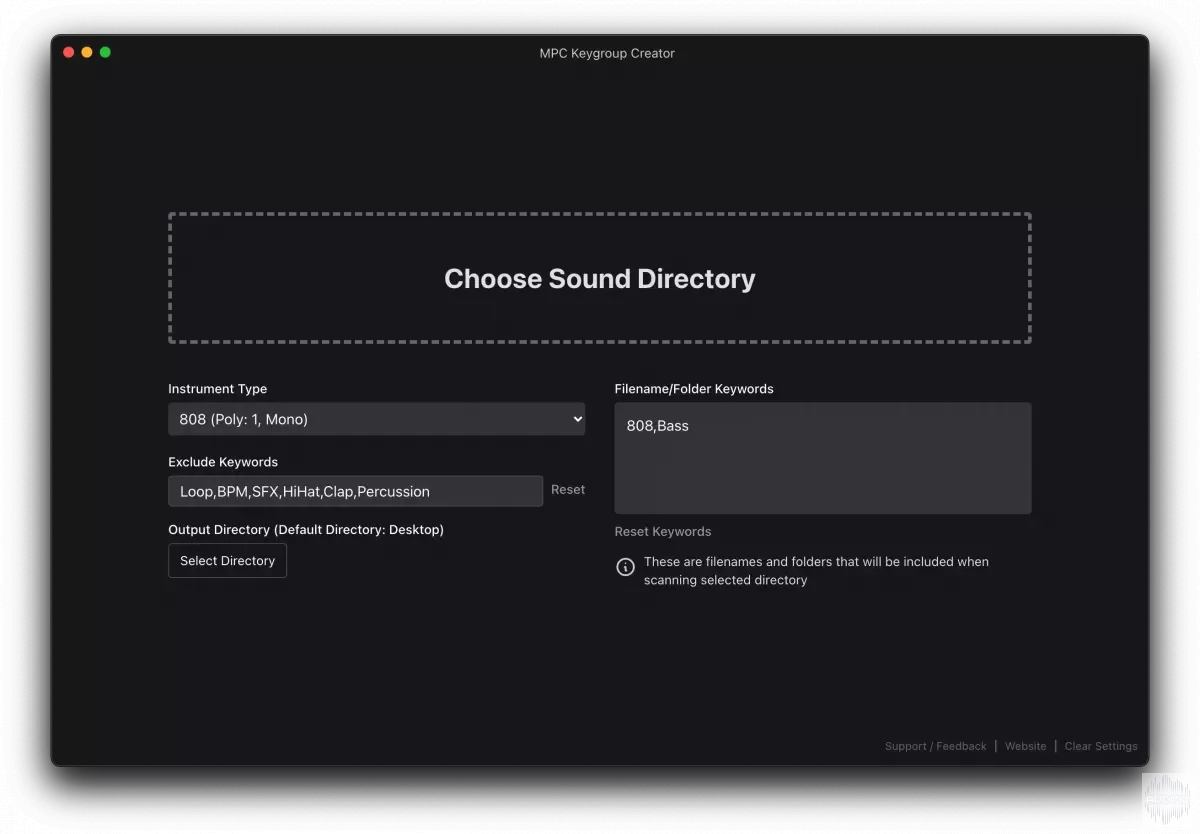The image size is (1200, 834).
Task: Open the Website link
Action: pyautogui.click(x=1026, y=746)
